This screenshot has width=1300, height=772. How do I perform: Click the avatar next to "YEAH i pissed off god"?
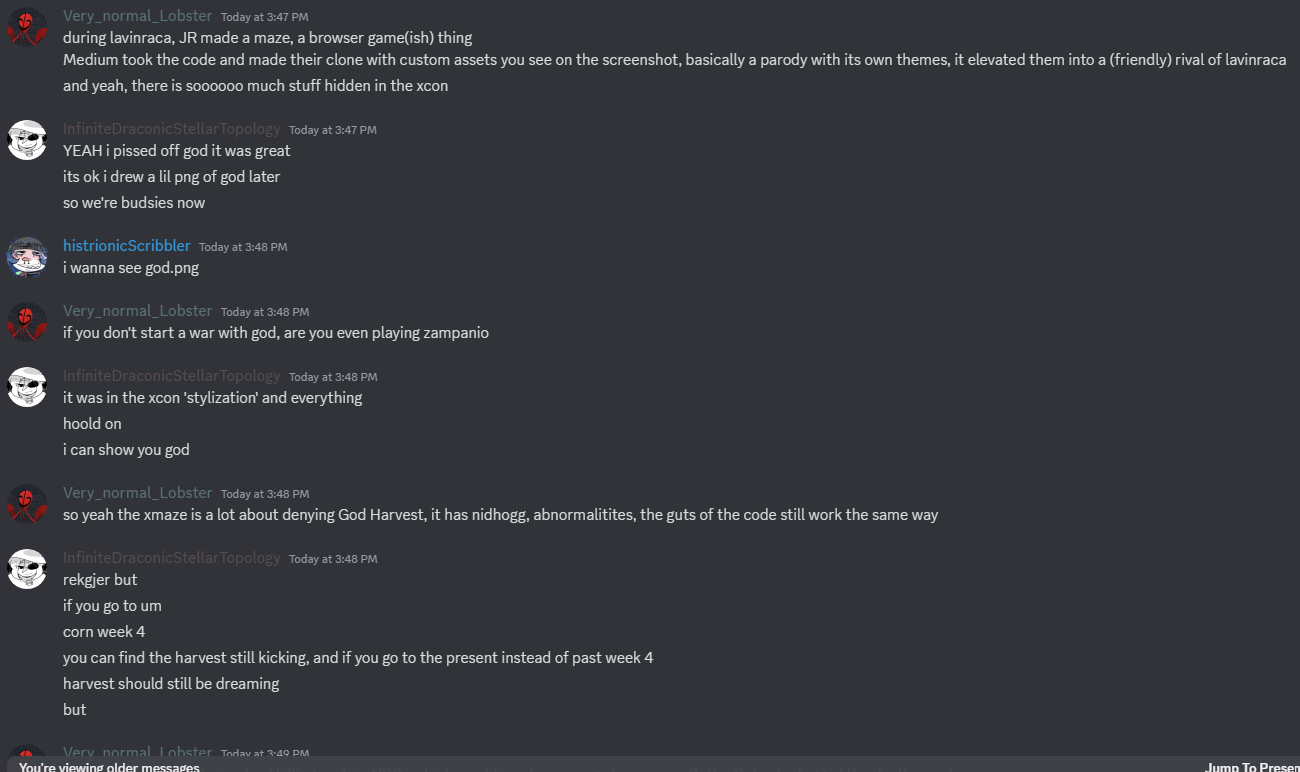pyautogui.click(x=27, y=140)
